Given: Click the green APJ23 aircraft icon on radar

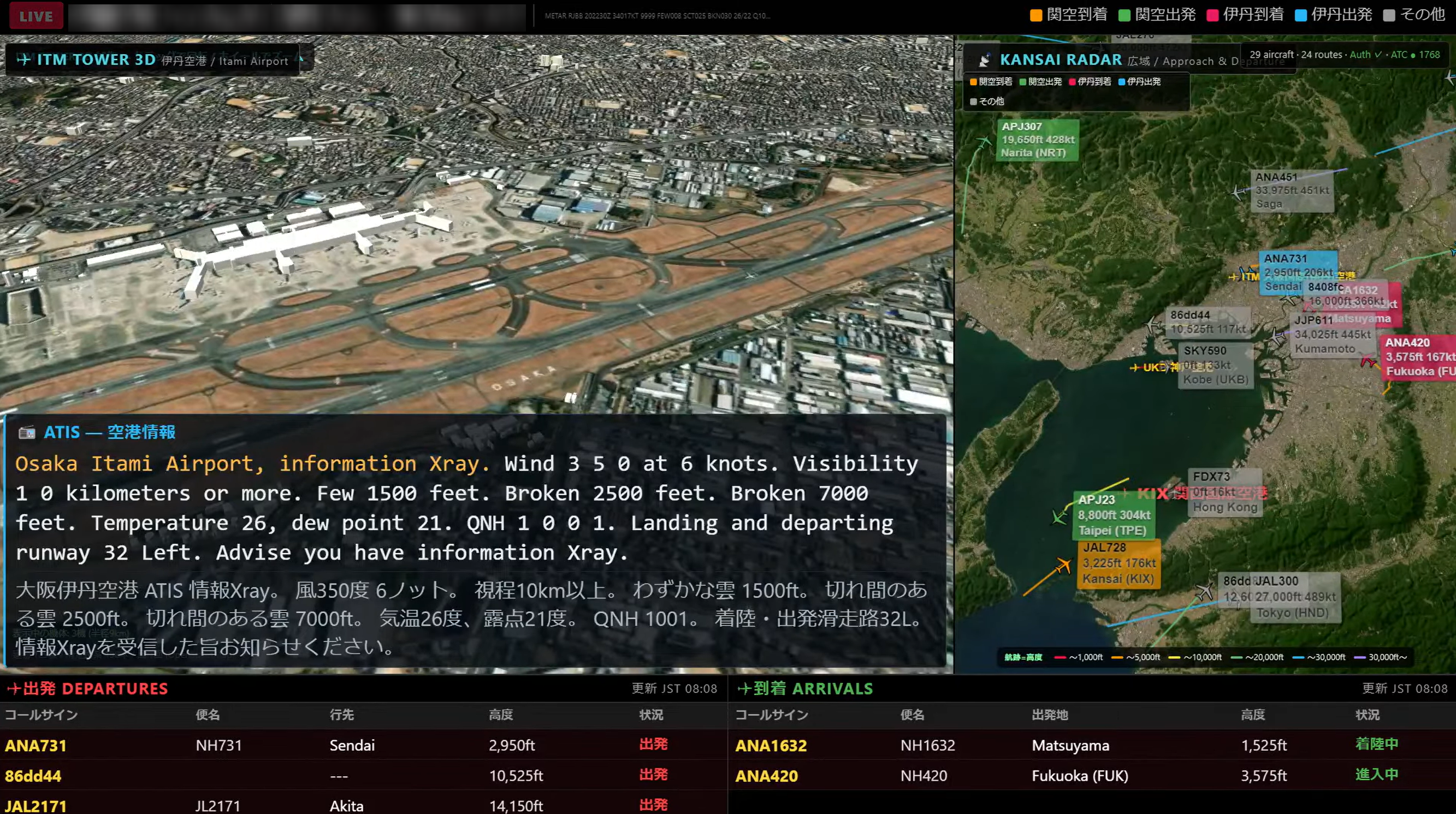Looking at the screenshot, I should pos(1059,516).
